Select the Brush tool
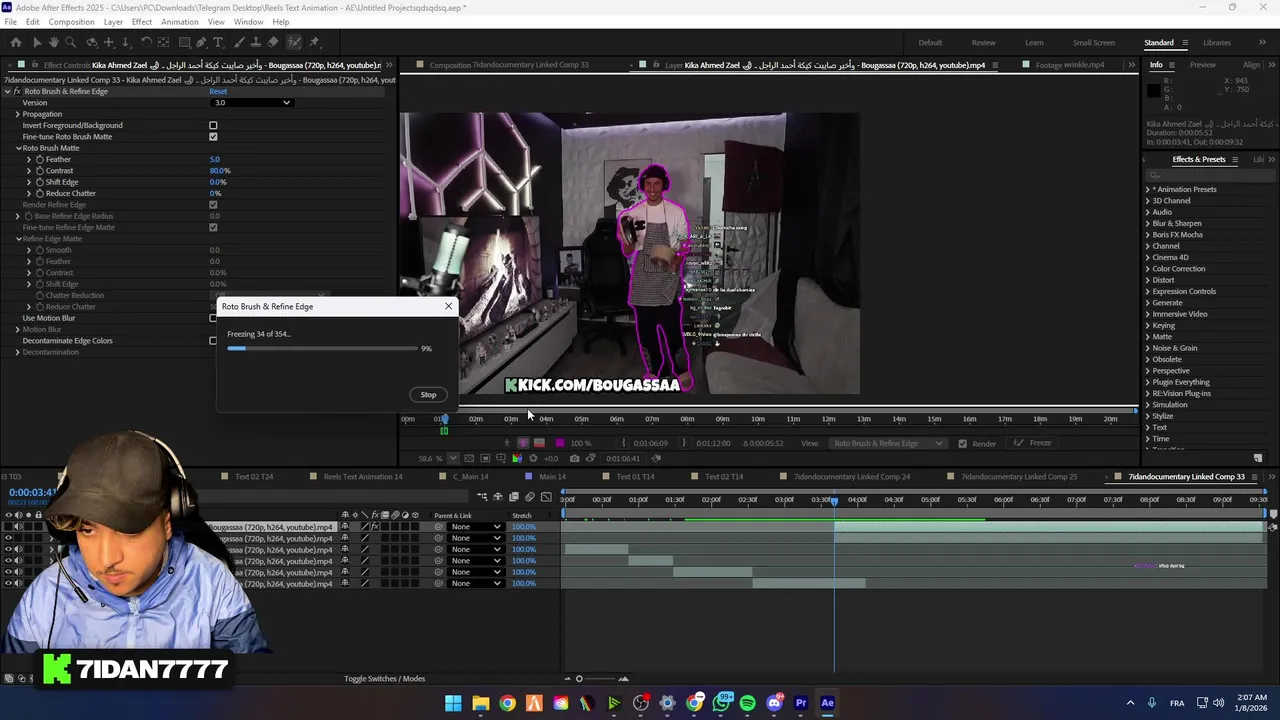 [239, 42]
